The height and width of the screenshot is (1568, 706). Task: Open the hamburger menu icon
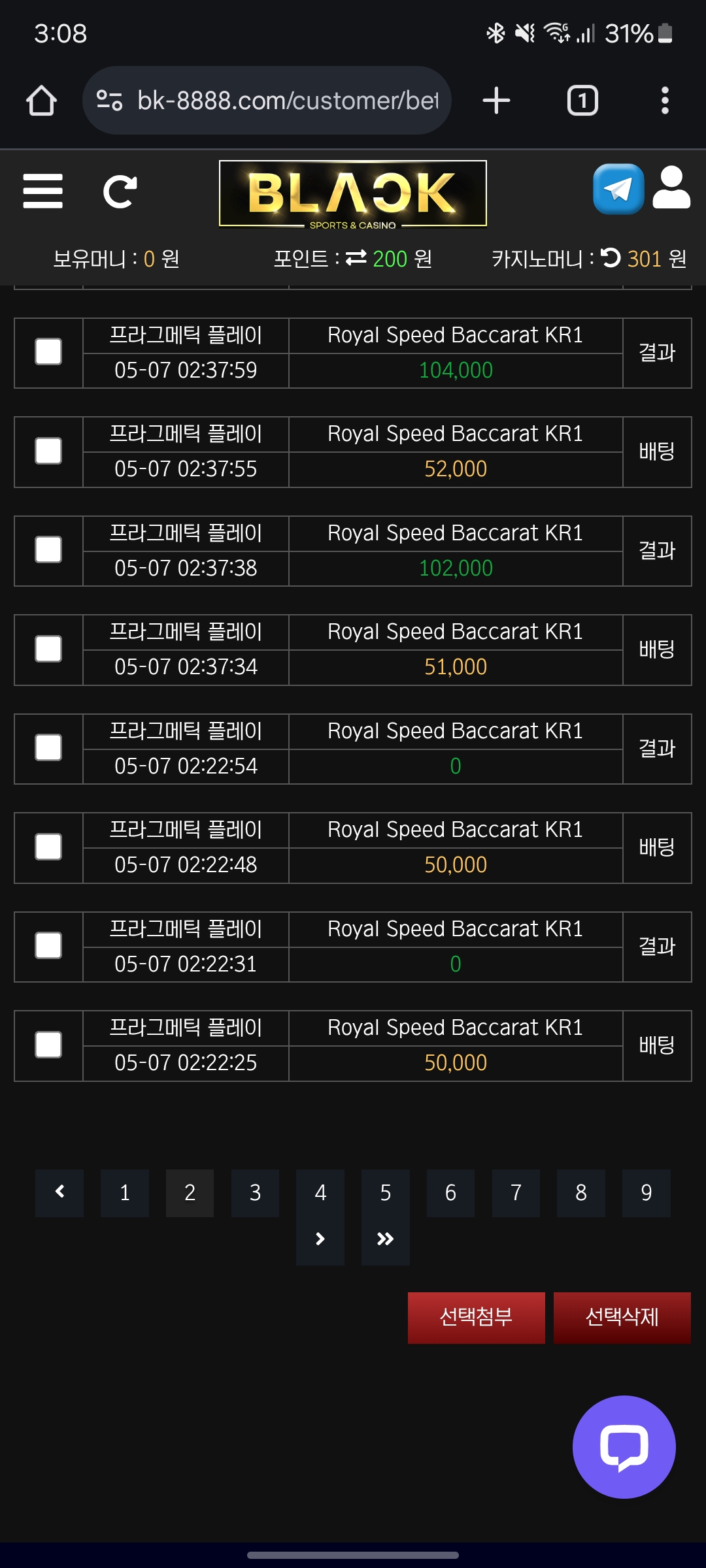pos(42,191)
